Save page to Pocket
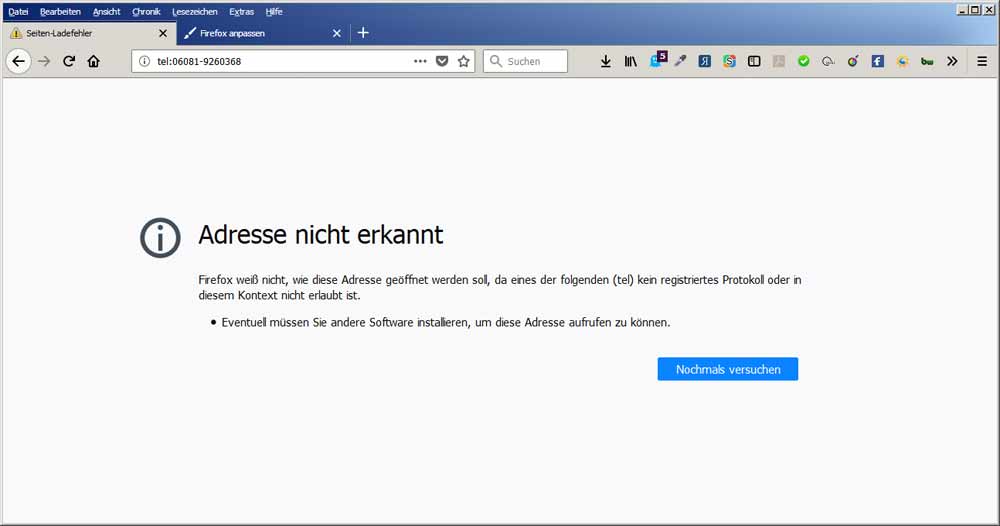 (442, 61)
